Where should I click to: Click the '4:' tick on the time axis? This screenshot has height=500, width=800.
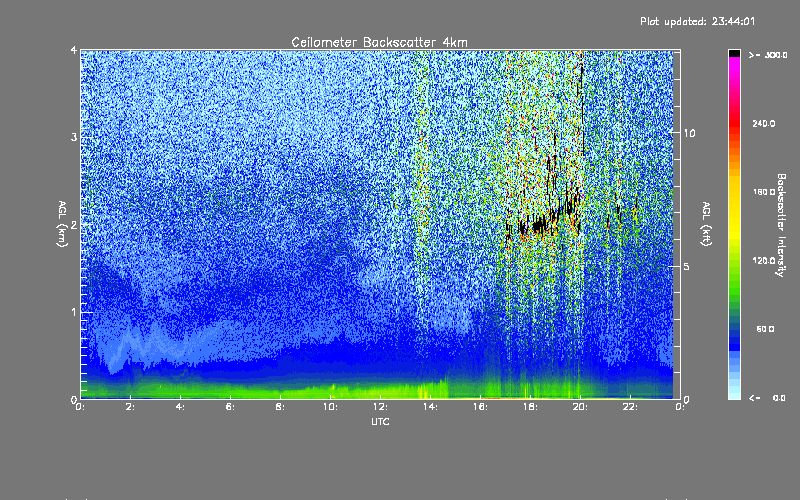[x=180, y=407]
